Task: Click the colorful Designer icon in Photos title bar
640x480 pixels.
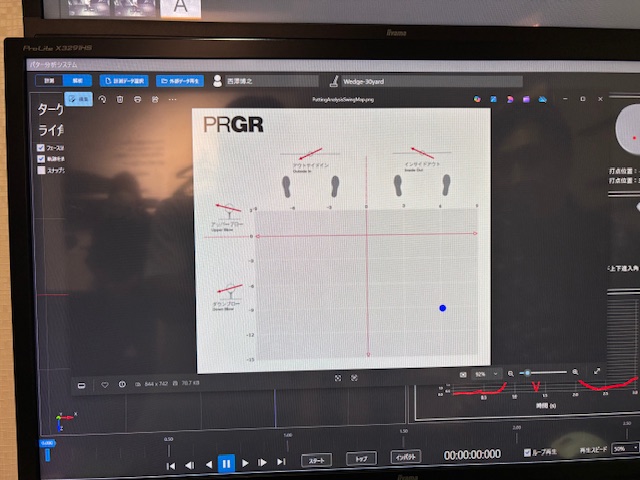Action: [477, 99]
